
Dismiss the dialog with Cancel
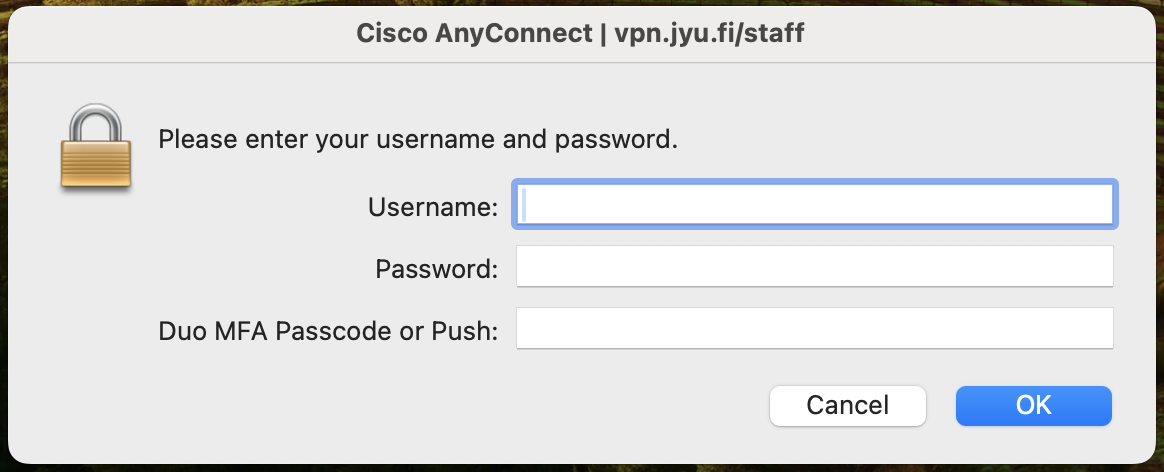click(x=847, y=405)
